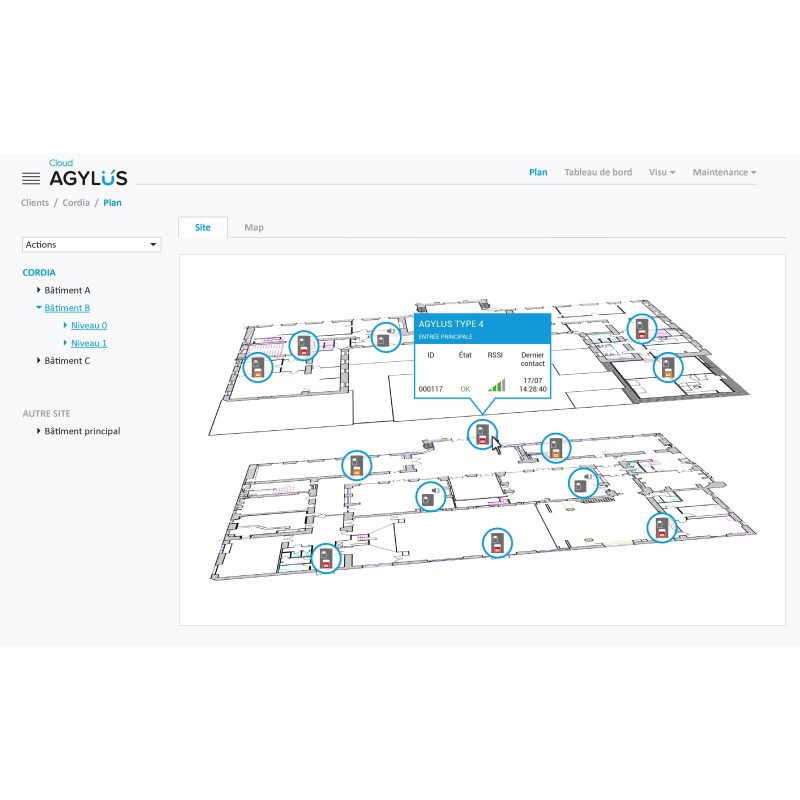Click the sounder device icon on upper floor
This screenshot has height=800, width=800.
tap(383, 338)
